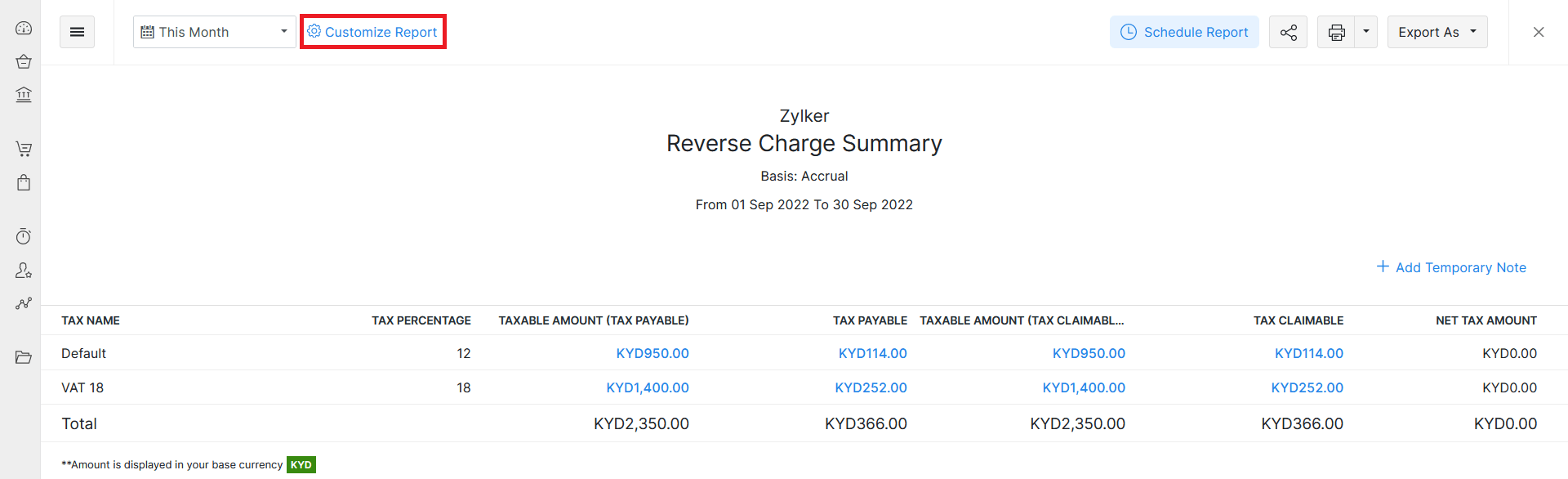Image resolution: width=1568 pixels, height=479 pixels.
Task: Open the Sales cart sidebar icon
Action: (x=24, y=149)
